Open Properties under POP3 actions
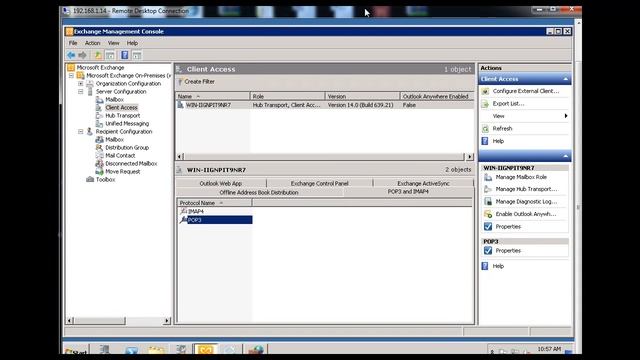Viewport: 640px width, 360px height. (x=508, y=251)
